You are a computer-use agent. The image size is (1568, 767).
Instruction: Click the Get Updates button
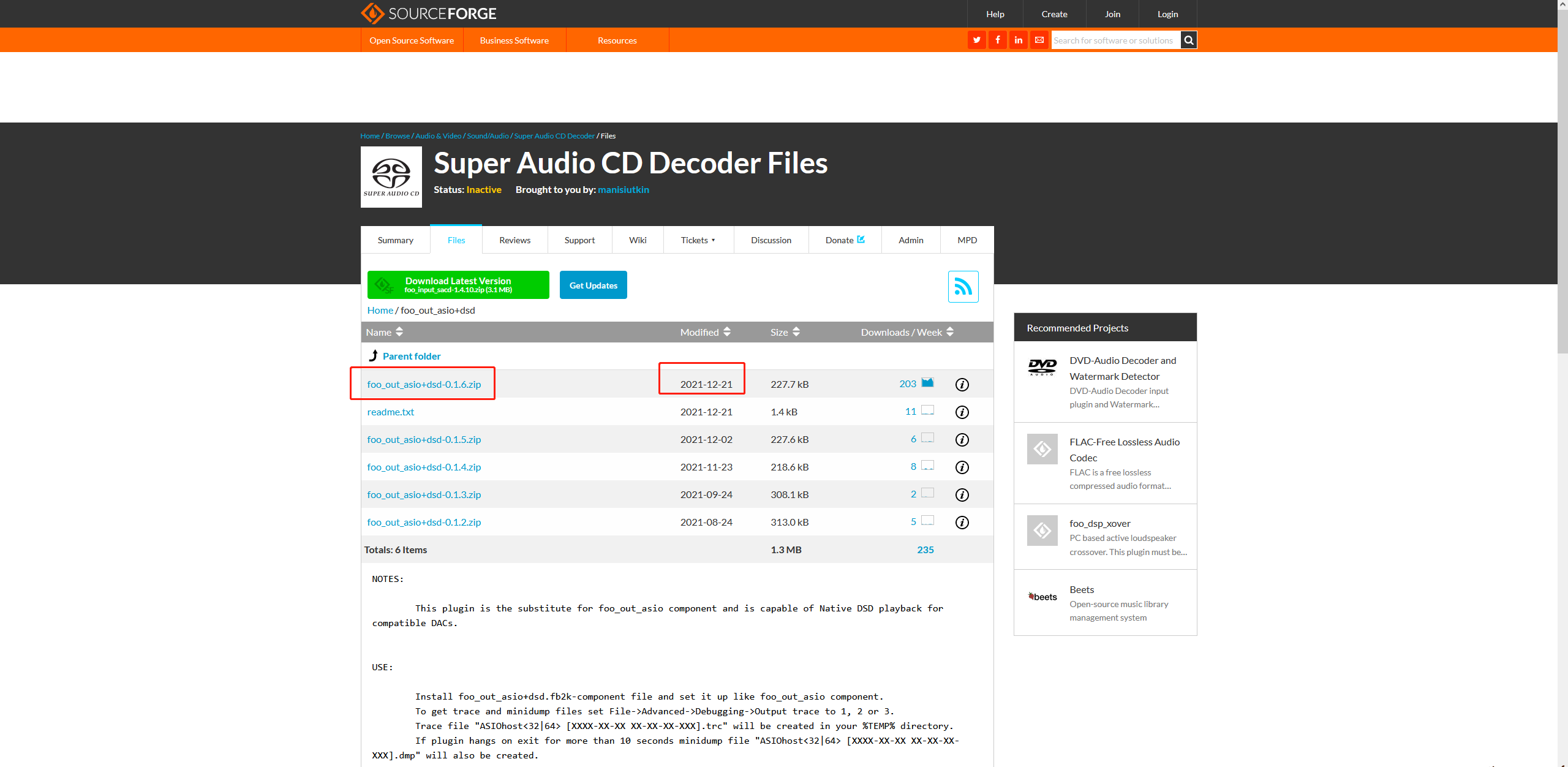pyautogui.click(x=594, y=285)
